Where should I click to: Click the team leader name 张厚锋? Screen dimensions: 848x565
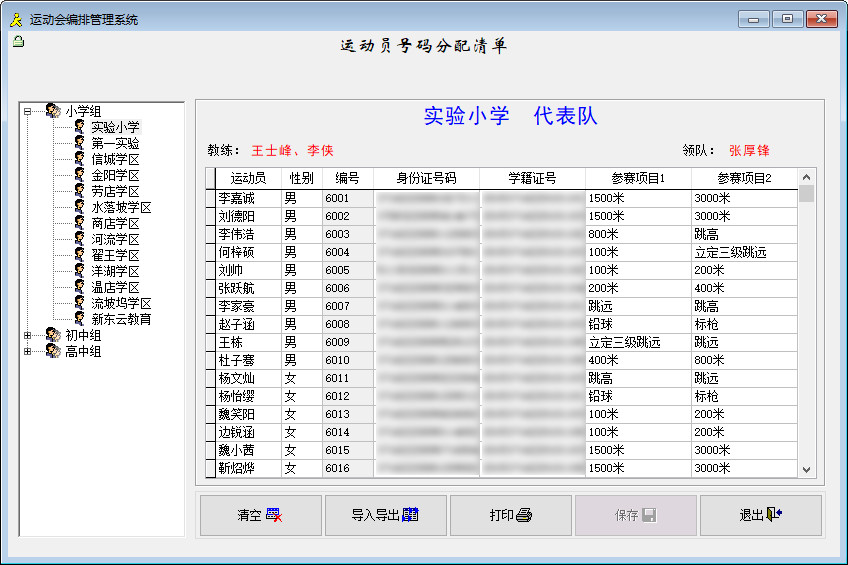tap(749, 151)
